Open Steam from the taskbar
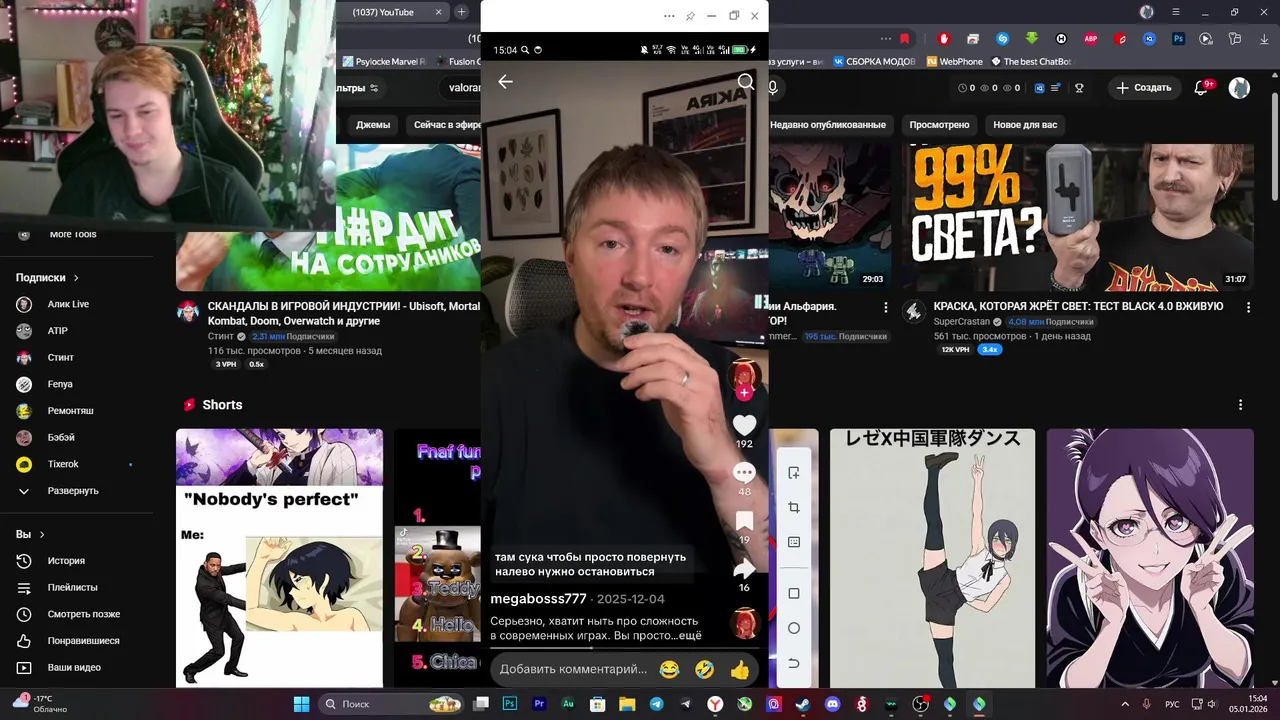The width and height of the screenshot is (1280, 720). (x=803, y=704)
